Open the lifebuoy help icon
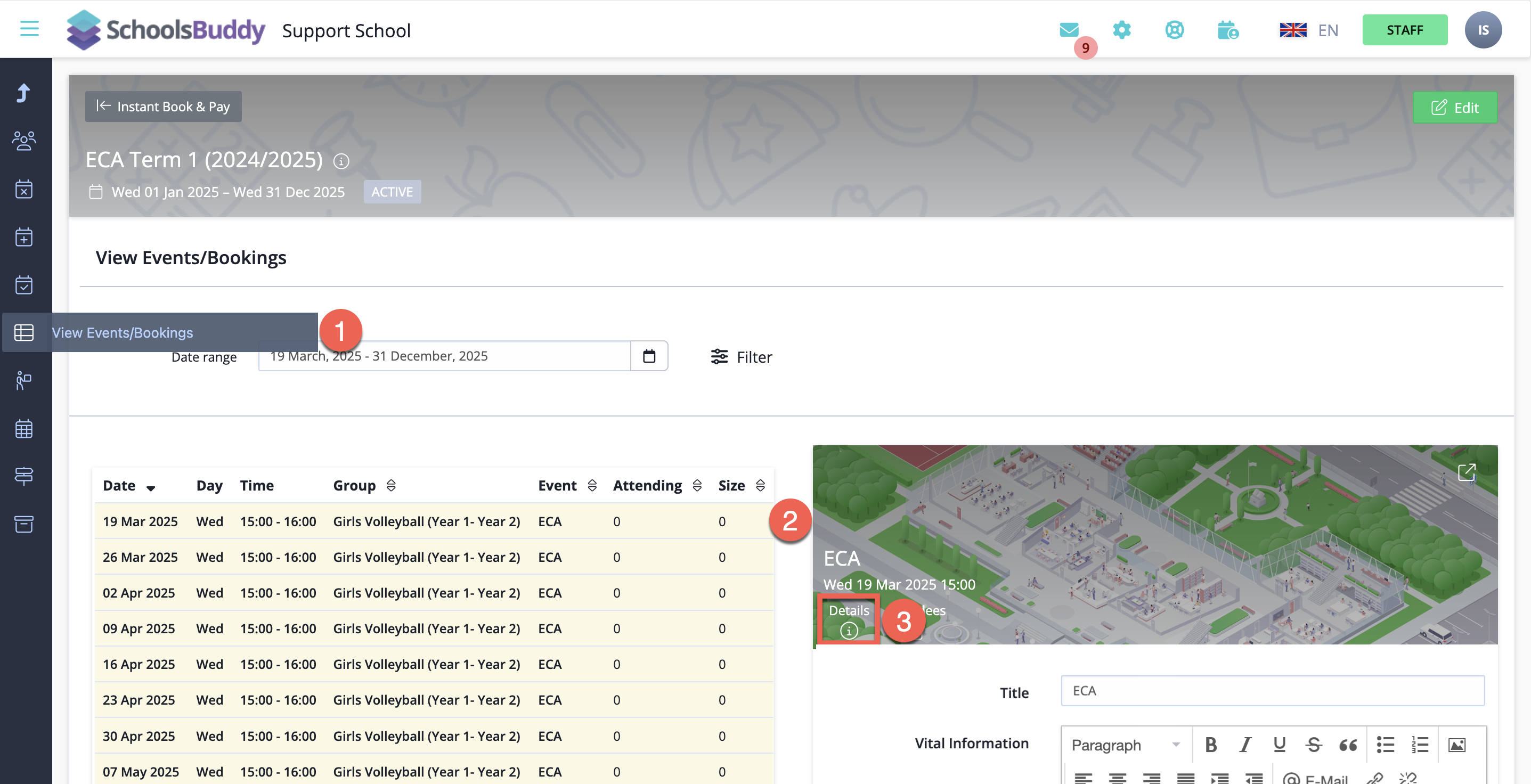This screenshot has width=1531, height=784. pyautogui.click(x=1175, y=29)
